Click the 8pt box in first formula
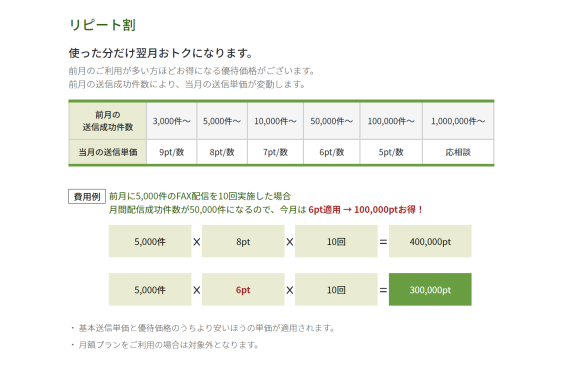This screenshot has width=580, height=370. pyautogui.click(x=243, y=241)
